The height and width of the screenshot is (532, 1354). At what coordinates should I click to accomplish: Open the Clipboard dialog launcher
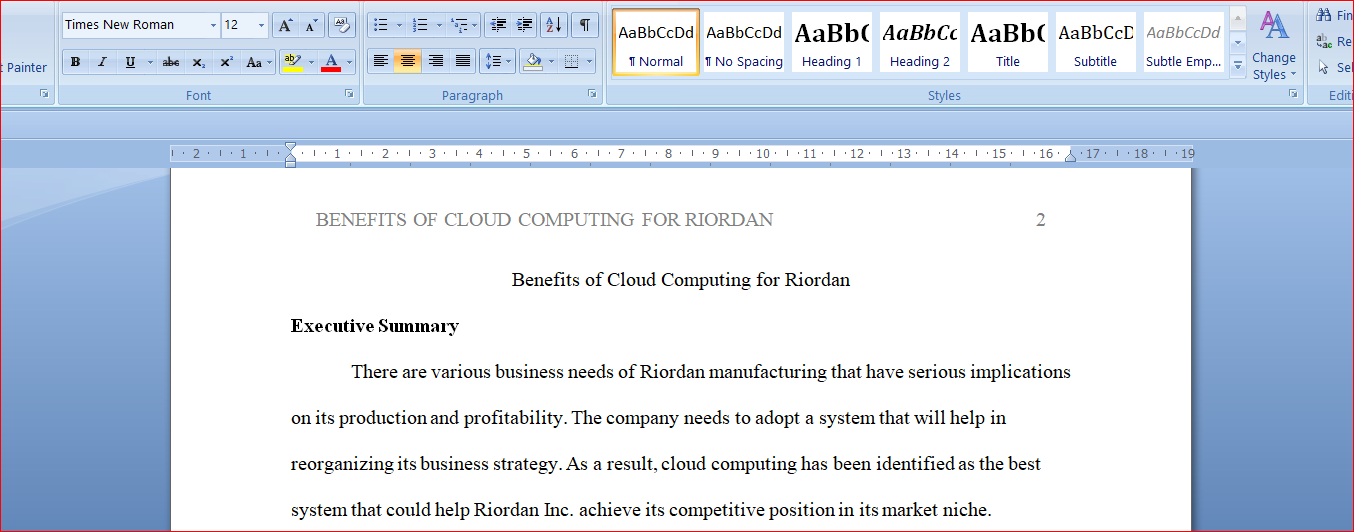(44, 94)
